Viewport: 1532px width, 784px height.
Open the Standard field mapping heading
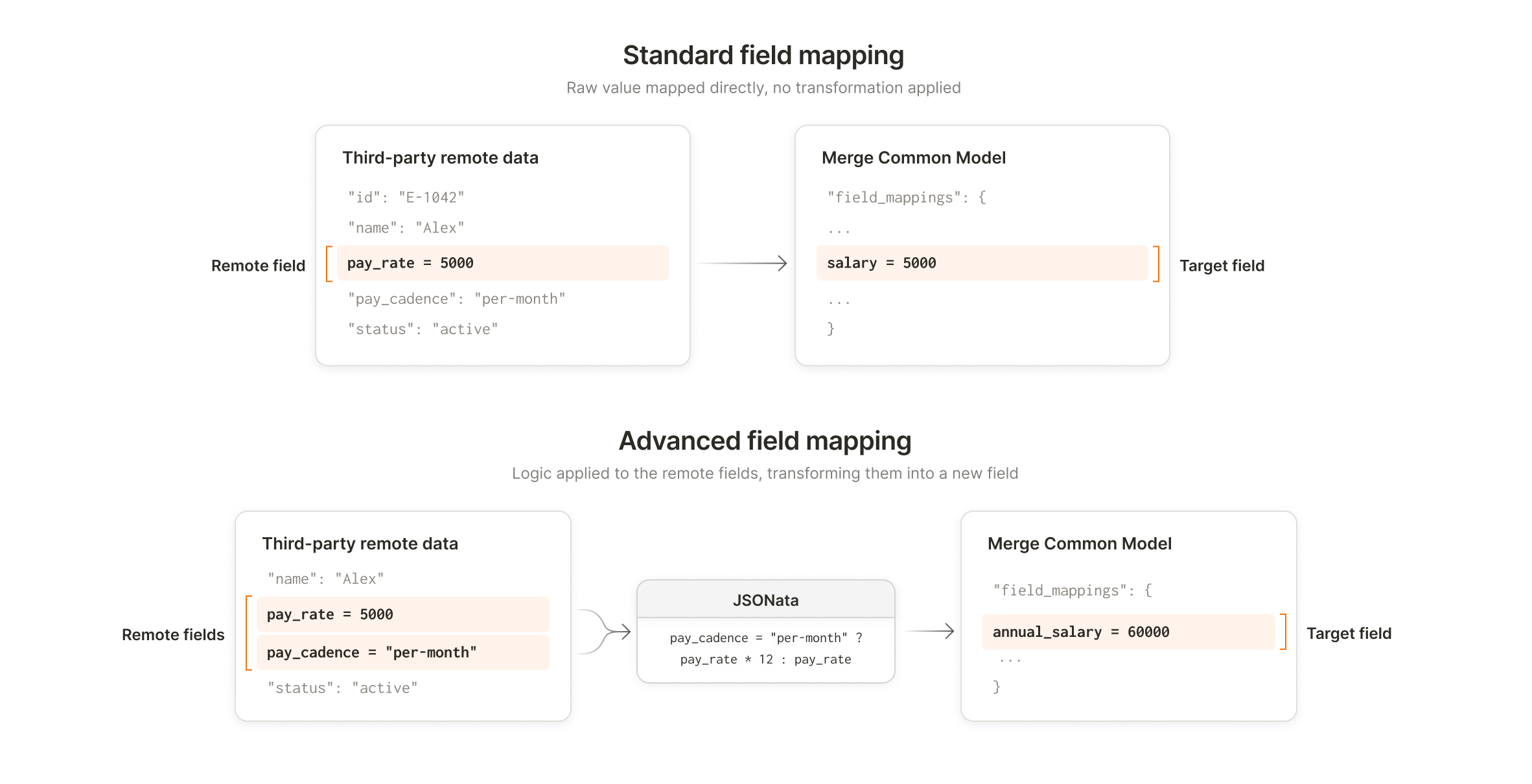click(764, 55)
